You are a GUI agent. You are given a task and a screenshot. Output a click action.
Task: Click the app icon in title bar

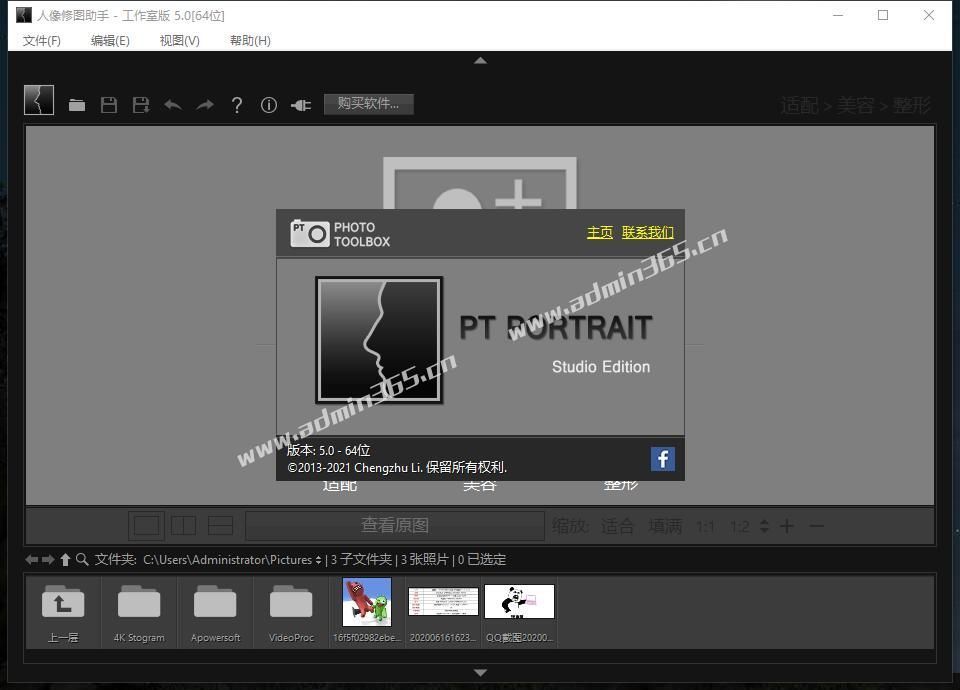tap(24, 15)
